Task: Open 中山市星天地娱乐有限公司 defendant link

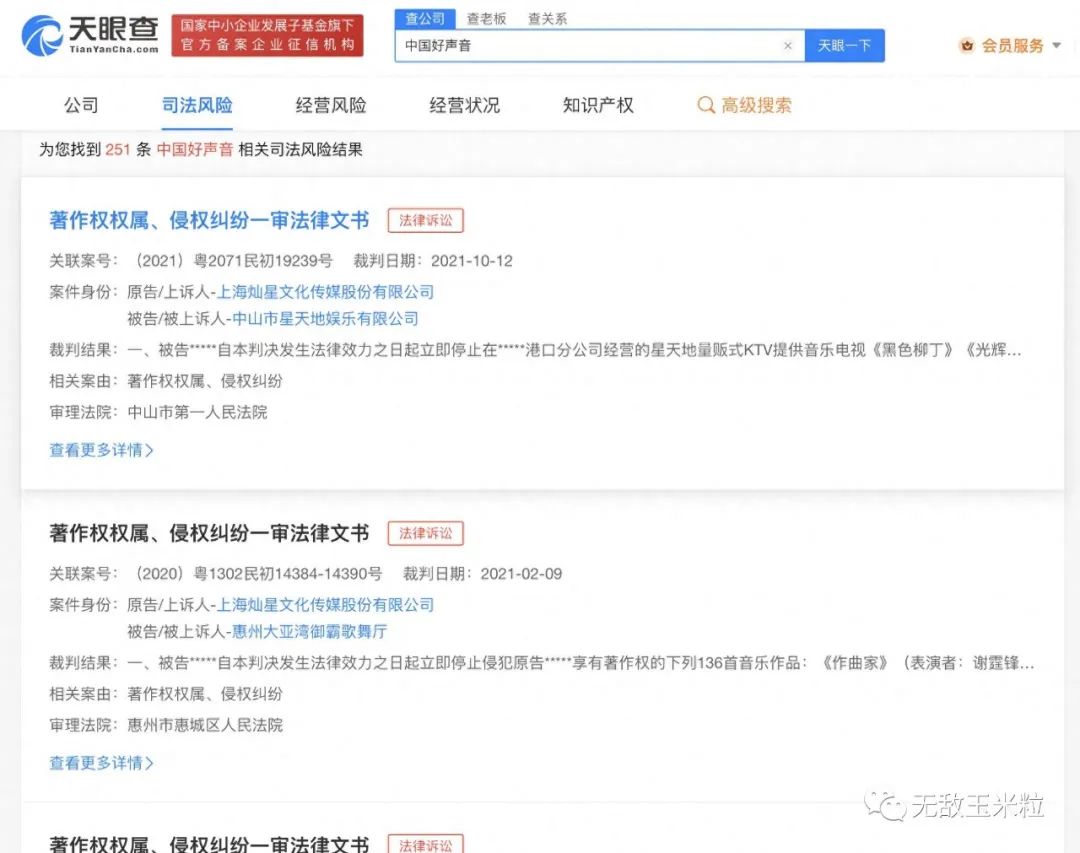Action: tap(325, 319)
